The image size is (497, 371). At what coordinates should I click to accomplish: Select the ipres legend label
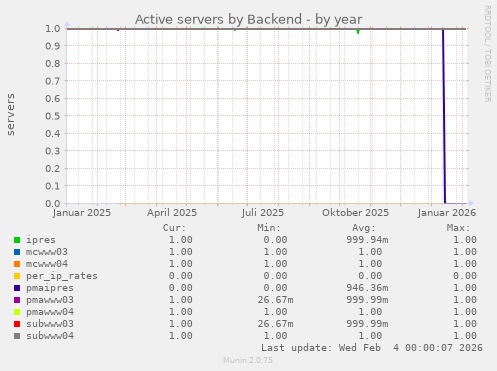coord(41,240)
